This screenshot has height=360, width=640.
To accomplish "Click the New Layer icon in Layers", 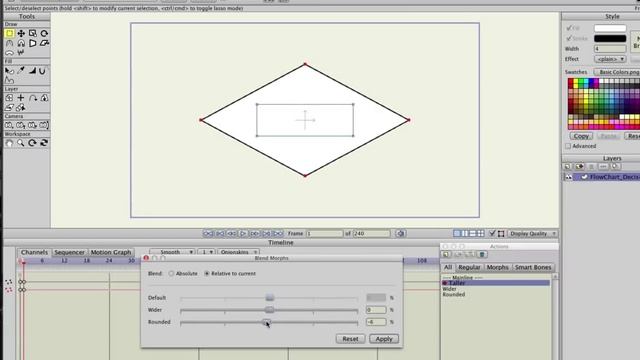I will [567, 167].
